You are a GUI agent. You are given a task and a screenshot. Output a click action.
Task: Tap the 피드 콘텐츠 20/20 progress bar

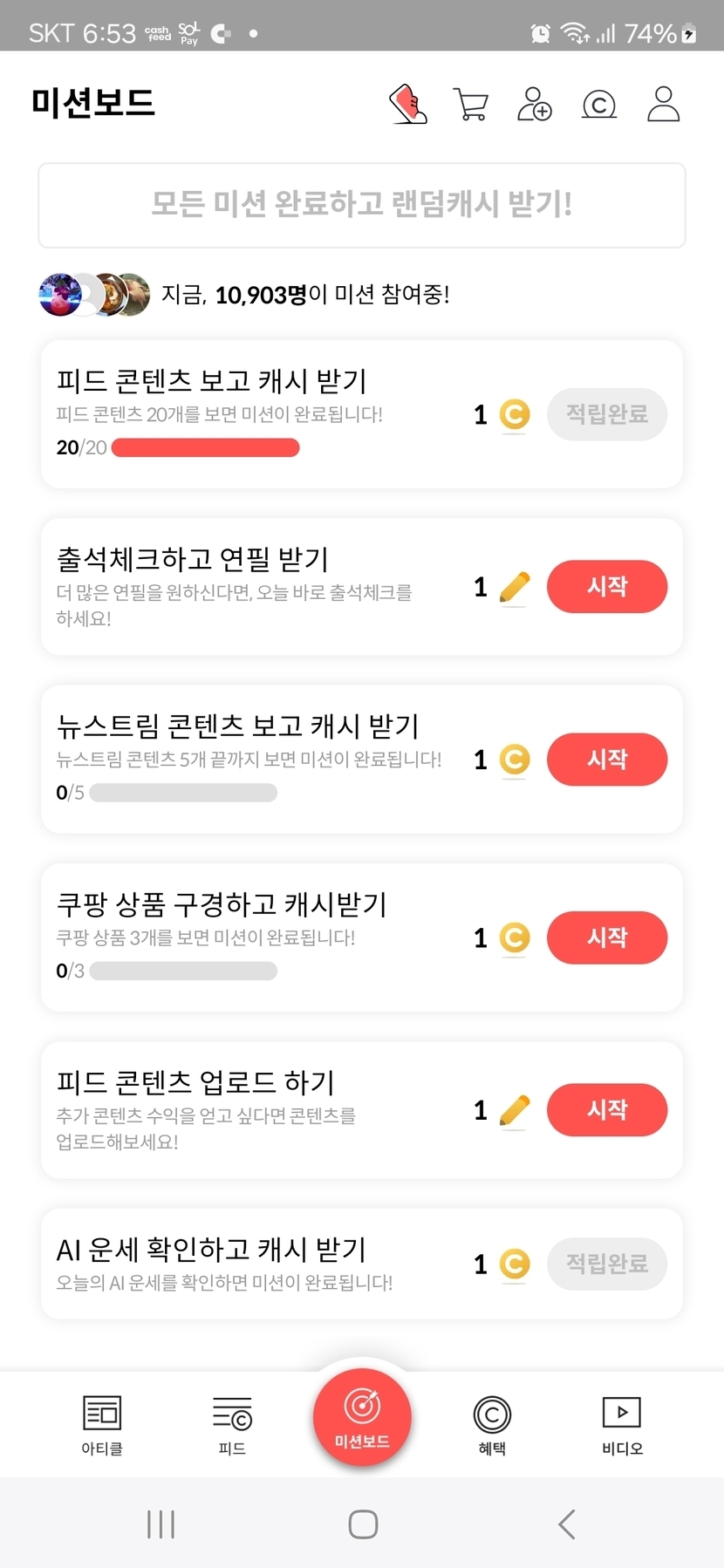coord(206,447)
